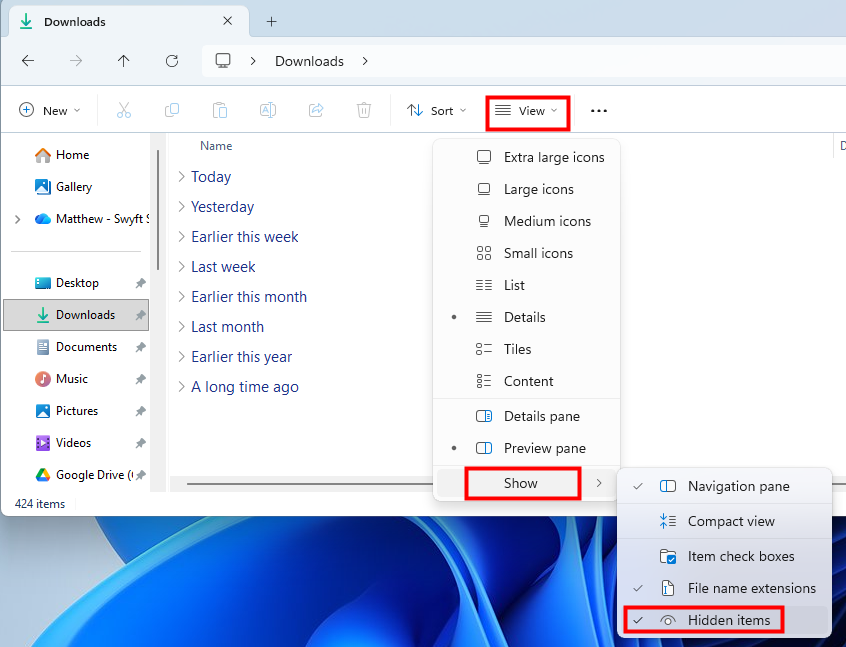Screen dimensions: 846x647
Task: Select Large icons layout
Action: tap(526, 189)
